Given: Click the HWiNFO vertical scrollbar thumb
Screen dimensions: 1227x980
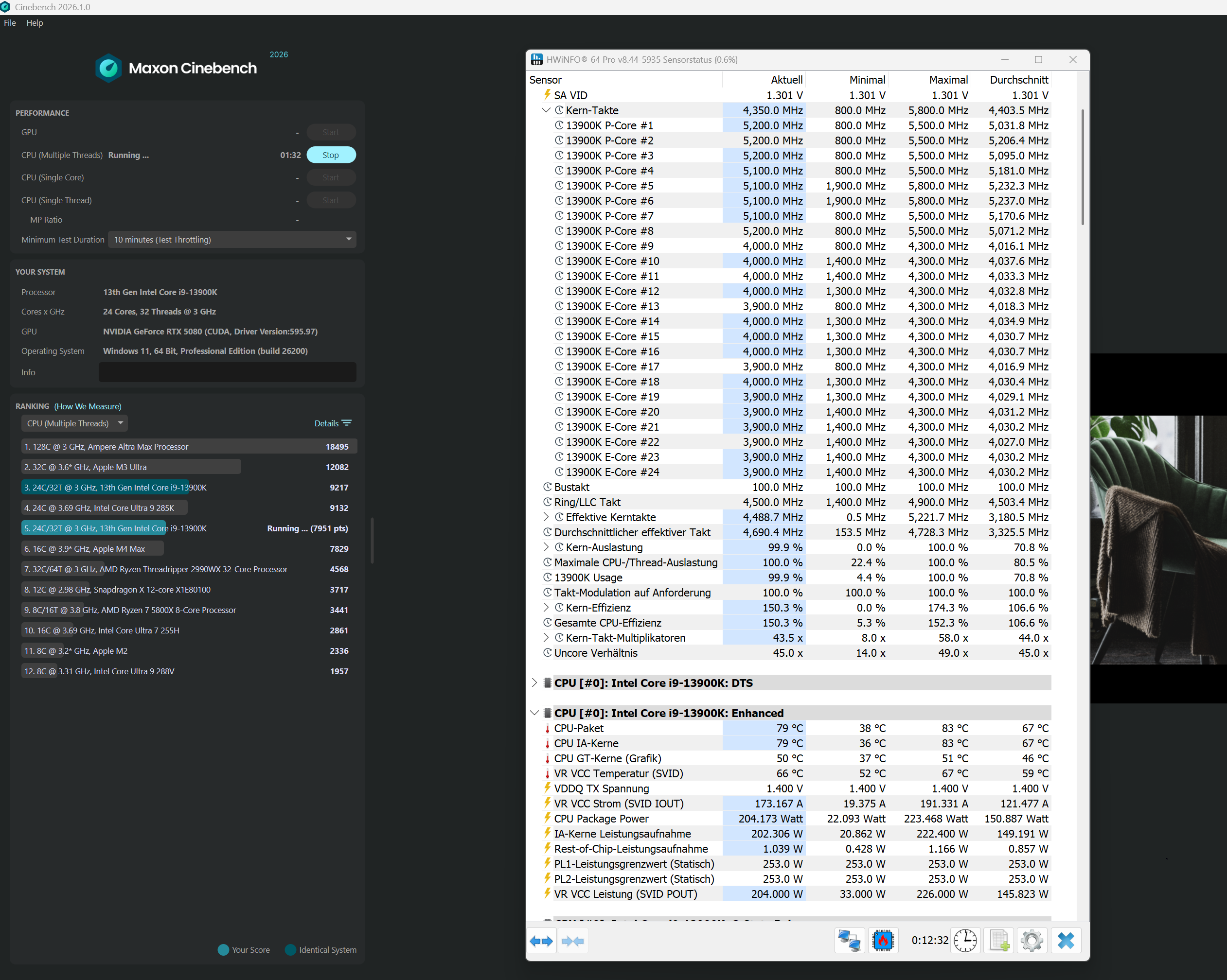Looking at the screenshot, I should pos(1082,167).
